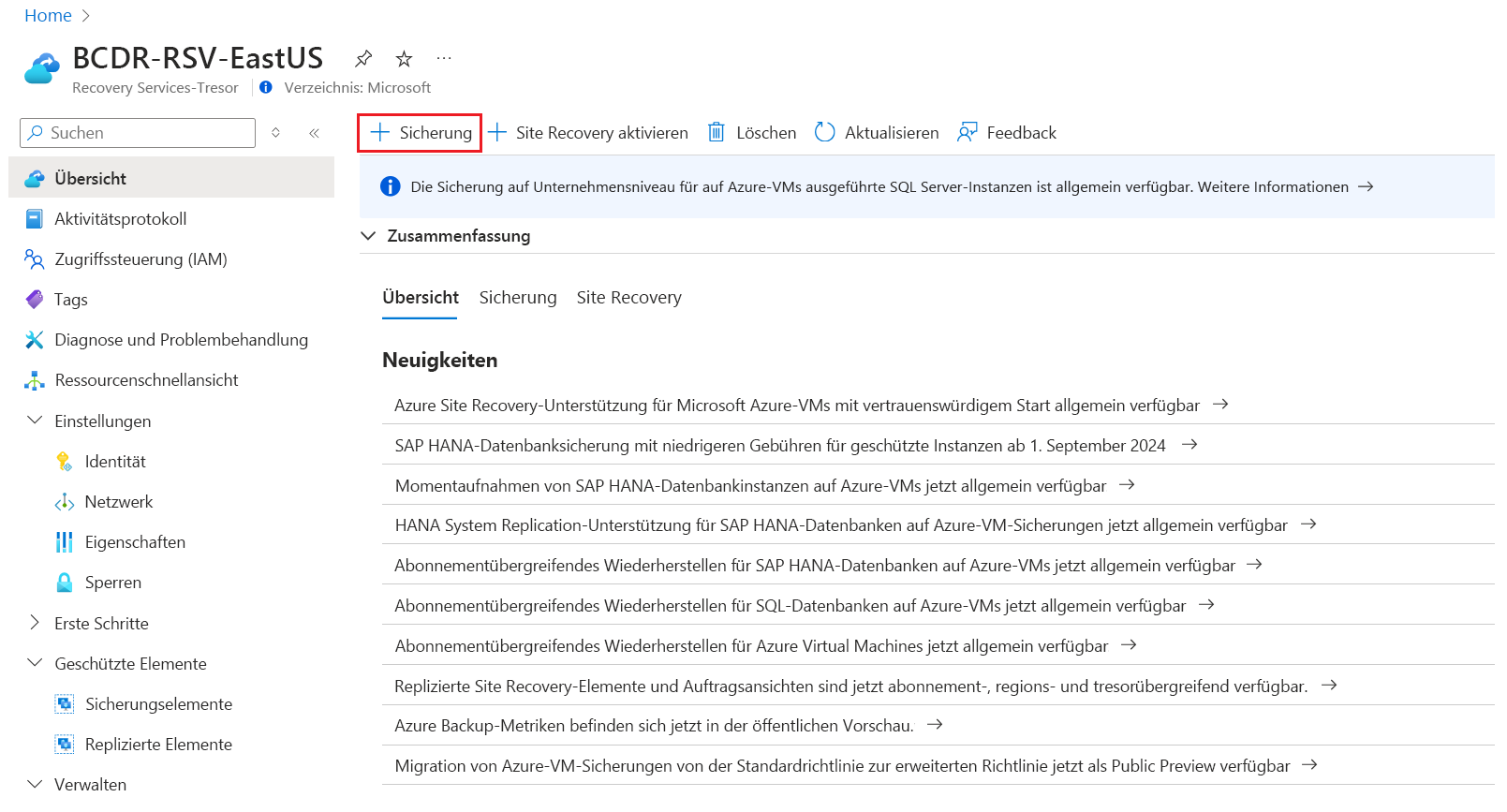Select the Übersicht tab
The image size is (1507, 812).
coord(421,298)
